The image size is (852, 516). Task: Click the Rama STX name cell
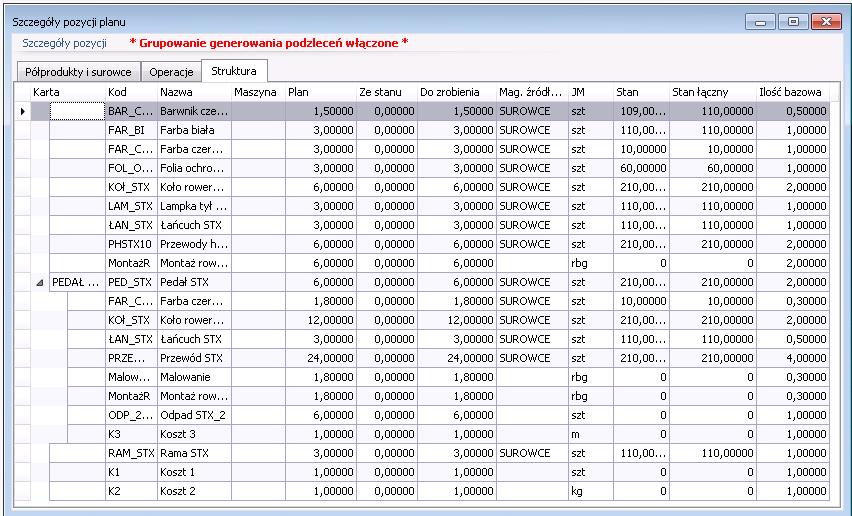click(x=195, y=454)
